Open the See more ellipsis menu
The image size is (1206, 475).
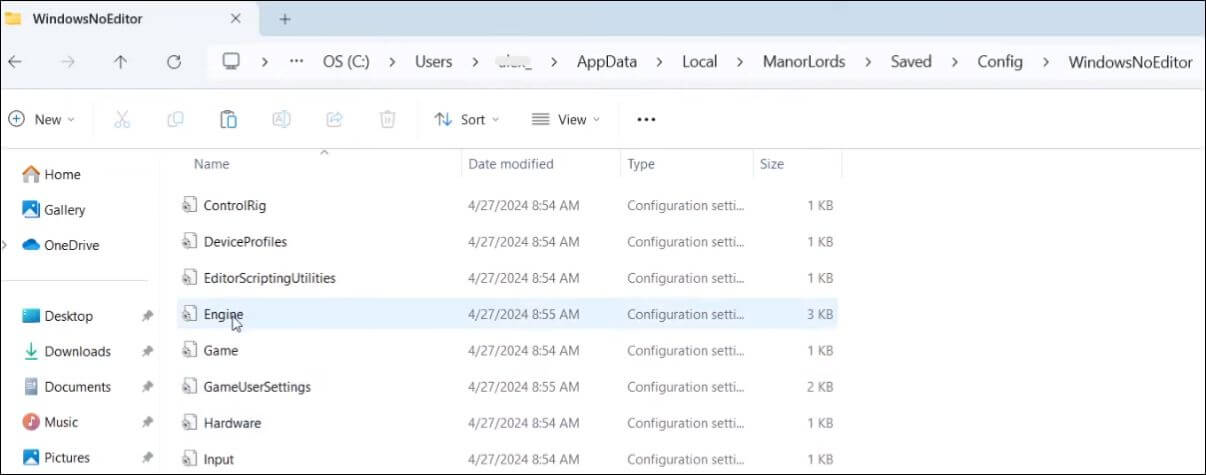tap(646, 120)
